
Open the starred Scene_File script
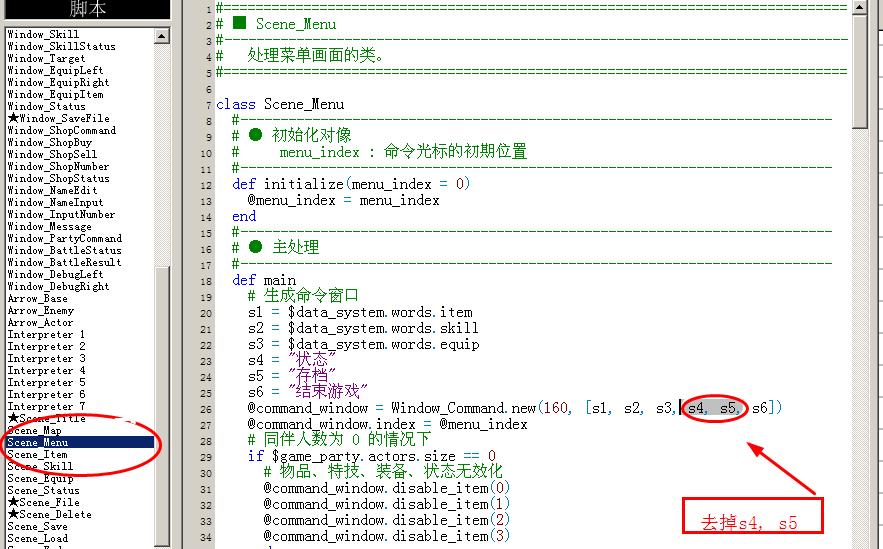click(x=43, y=503)
